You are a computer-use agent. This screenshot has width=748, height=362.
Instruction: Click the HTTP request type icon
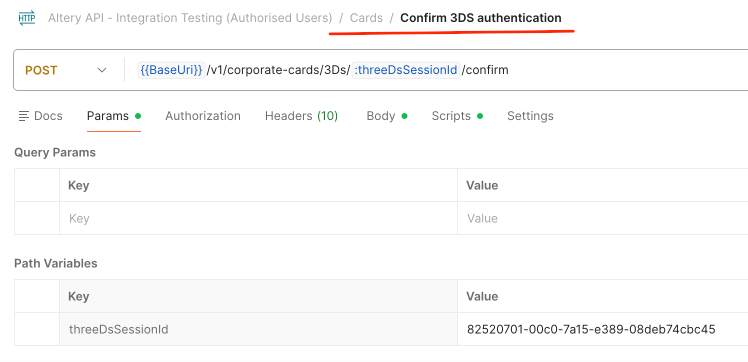[x=27, y=18]
